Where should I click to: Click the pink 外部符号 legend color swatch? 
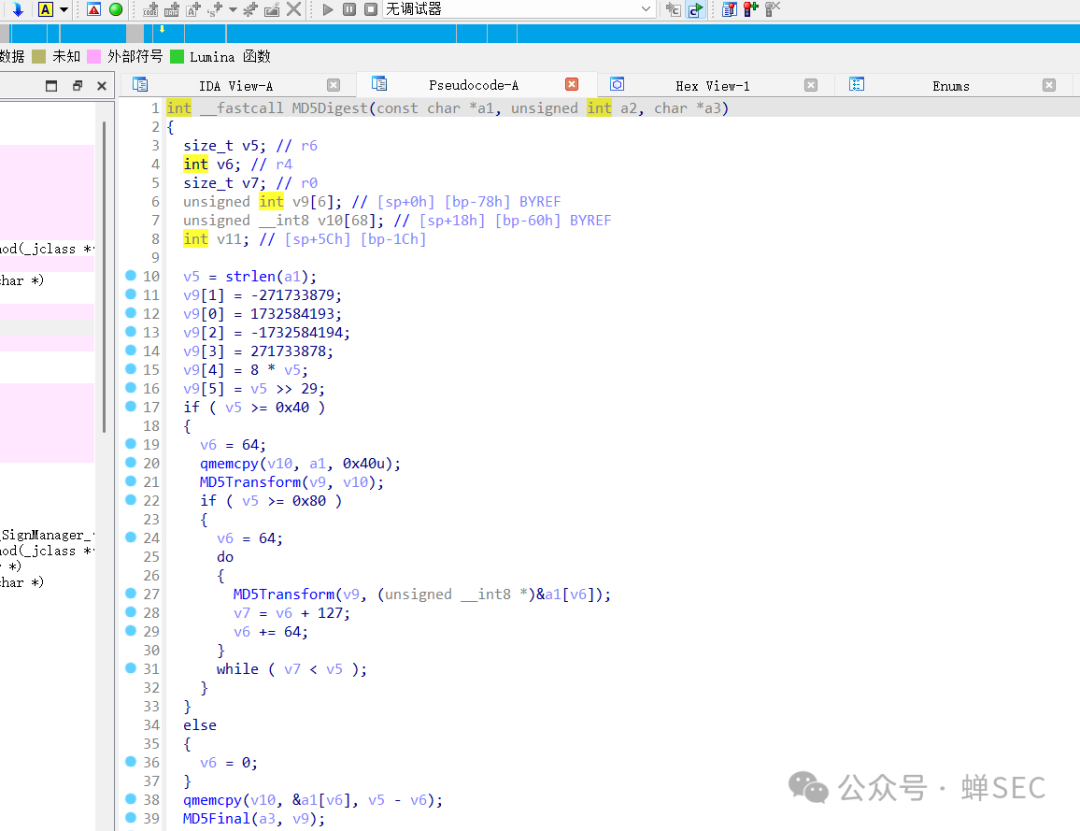[94, 57]
